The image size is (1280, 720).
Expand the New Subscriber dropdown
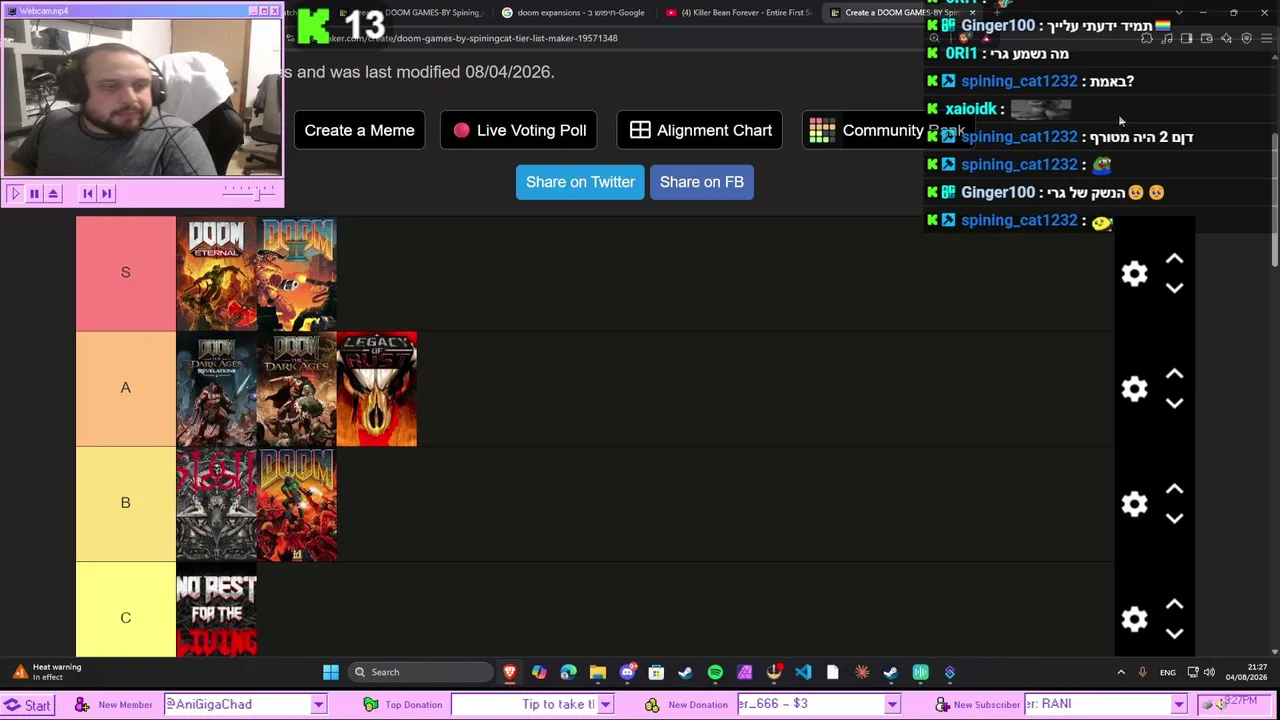[x=1179, y=705]
